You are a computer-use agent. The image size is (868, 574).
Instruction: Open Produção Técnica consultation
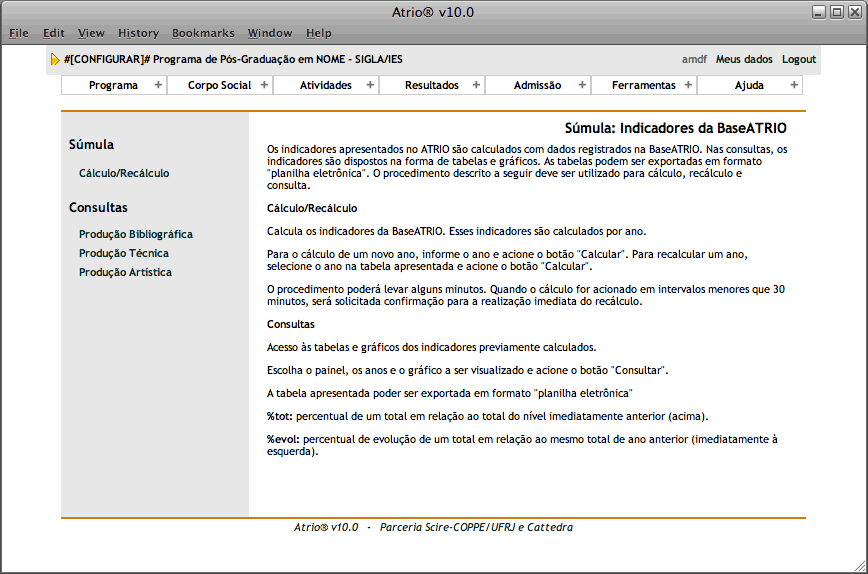tap(124, 253)
